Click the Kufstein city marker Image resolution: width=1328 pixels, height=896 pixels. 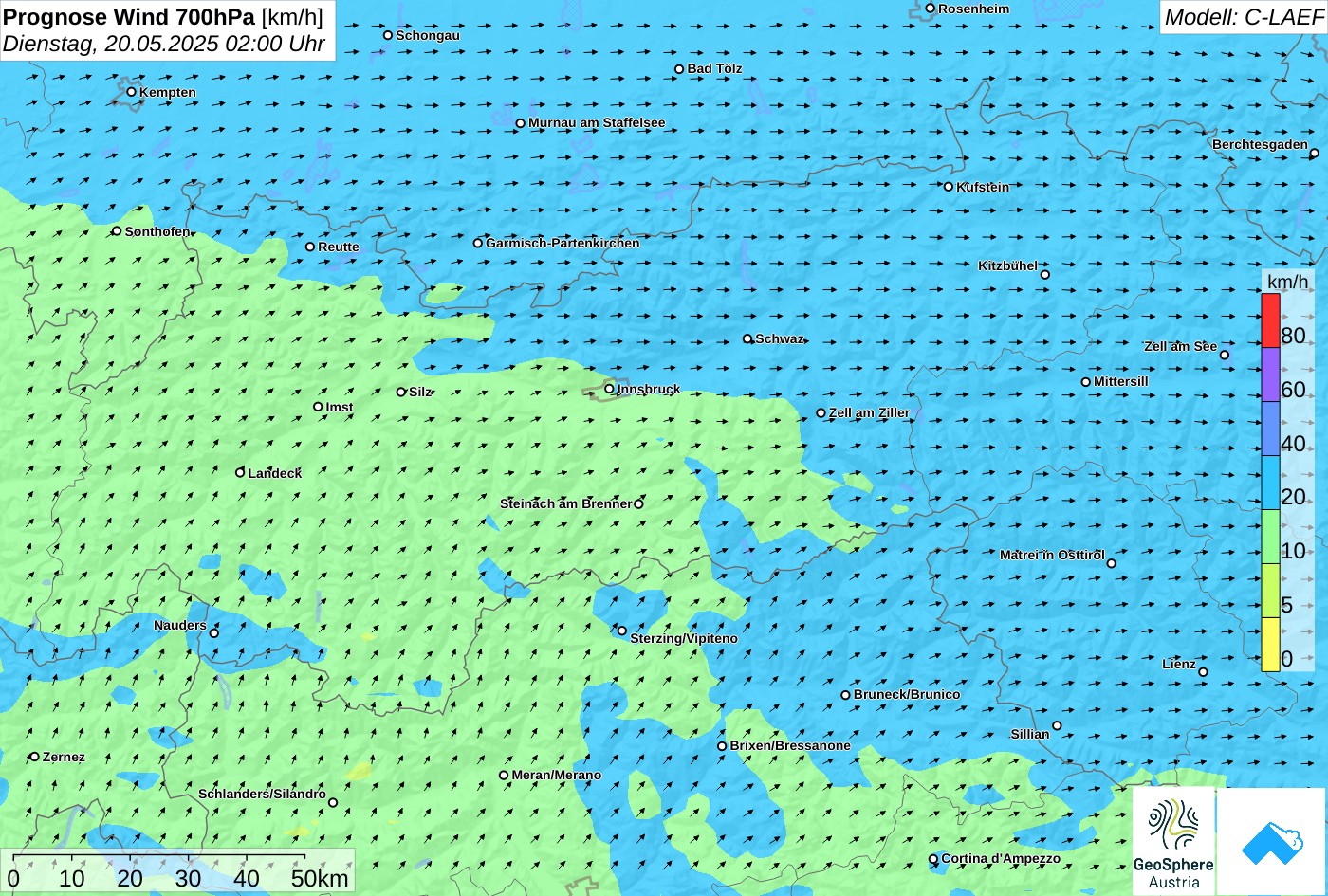(x=948, y=186)
